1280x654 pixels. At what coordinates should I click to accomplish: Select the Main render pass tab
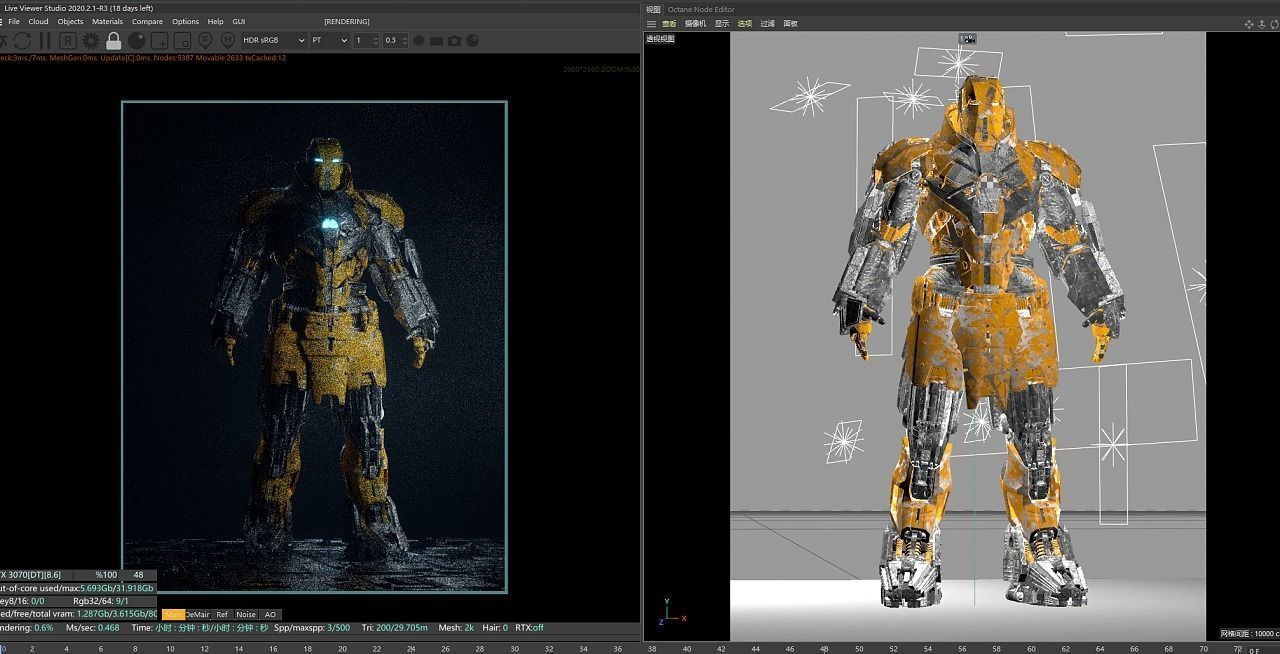[173, 615]
